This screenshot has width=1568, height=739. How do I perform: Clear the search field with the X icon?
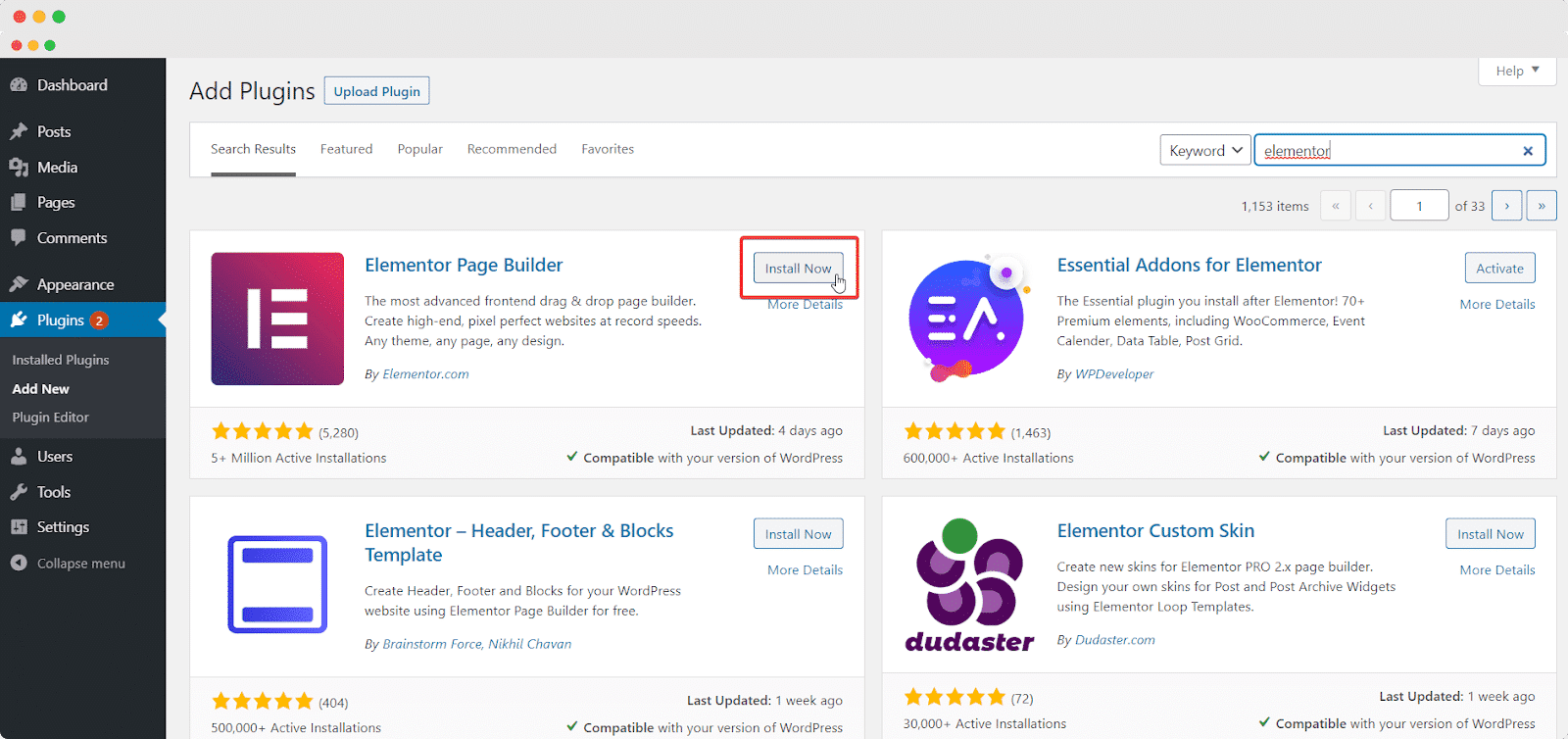pyautogui.click(x=1528, y=151)
